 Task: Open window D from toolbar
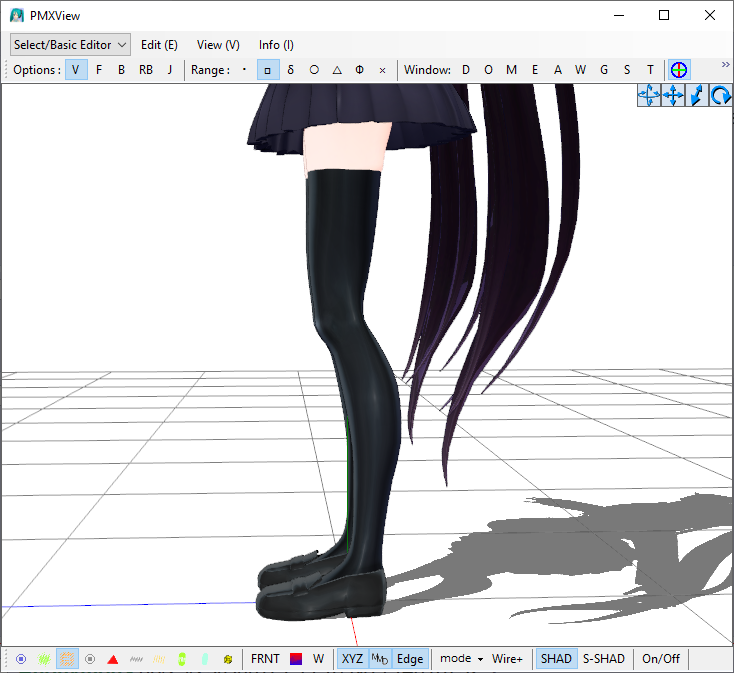(x=466, y=70)
